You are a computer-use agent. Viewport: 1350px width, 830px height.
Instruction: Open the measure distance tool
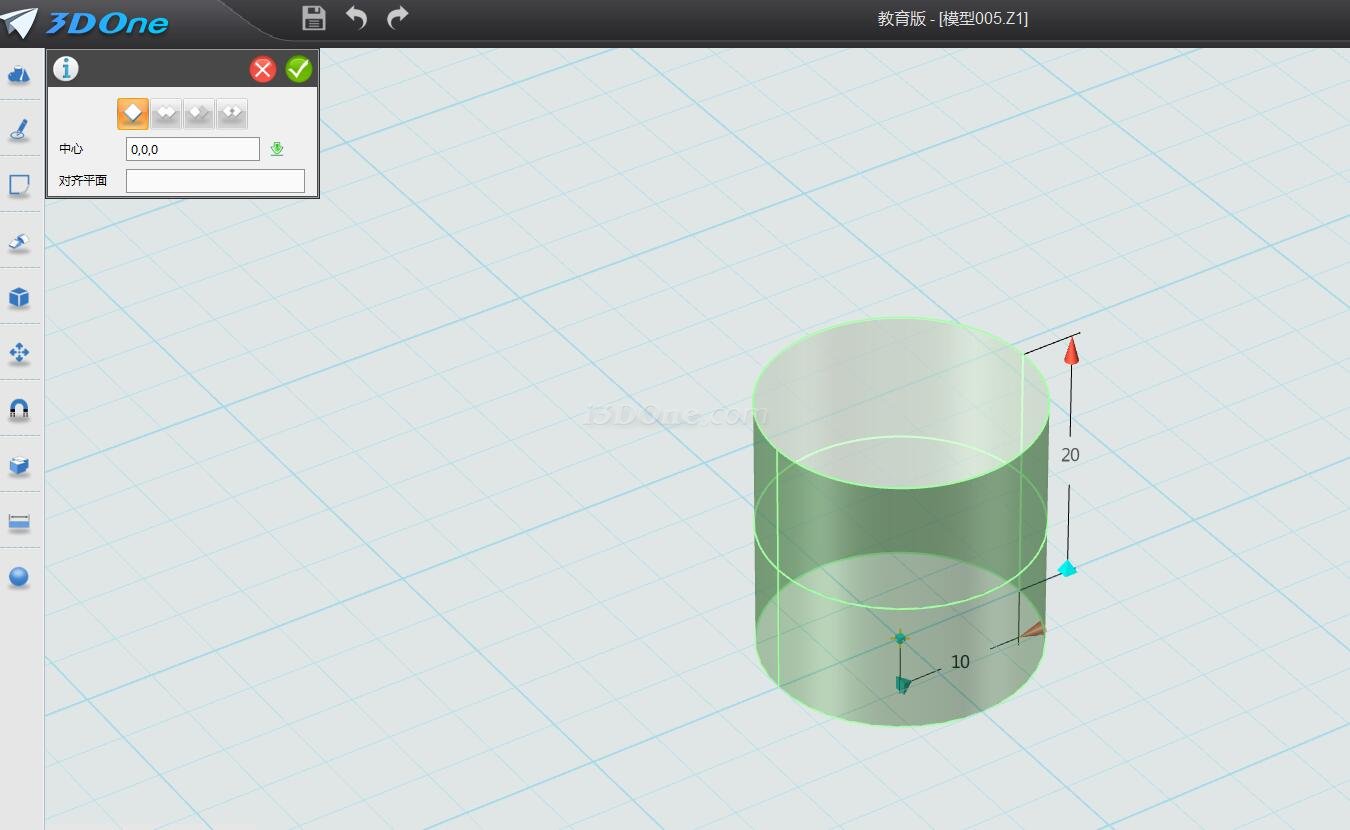tap(19, 521)
